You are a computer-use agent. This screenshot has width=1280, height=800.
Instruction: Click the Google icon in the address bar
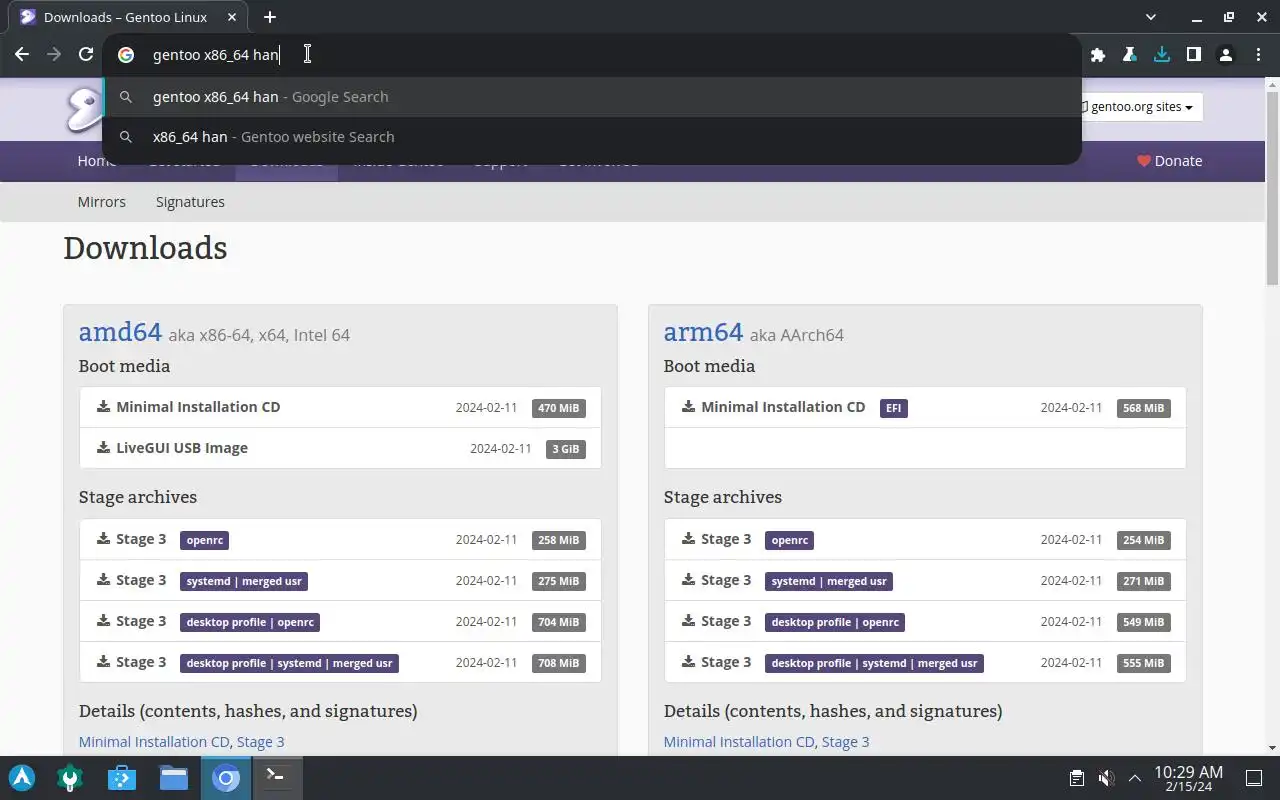click(x=126, y=55)
